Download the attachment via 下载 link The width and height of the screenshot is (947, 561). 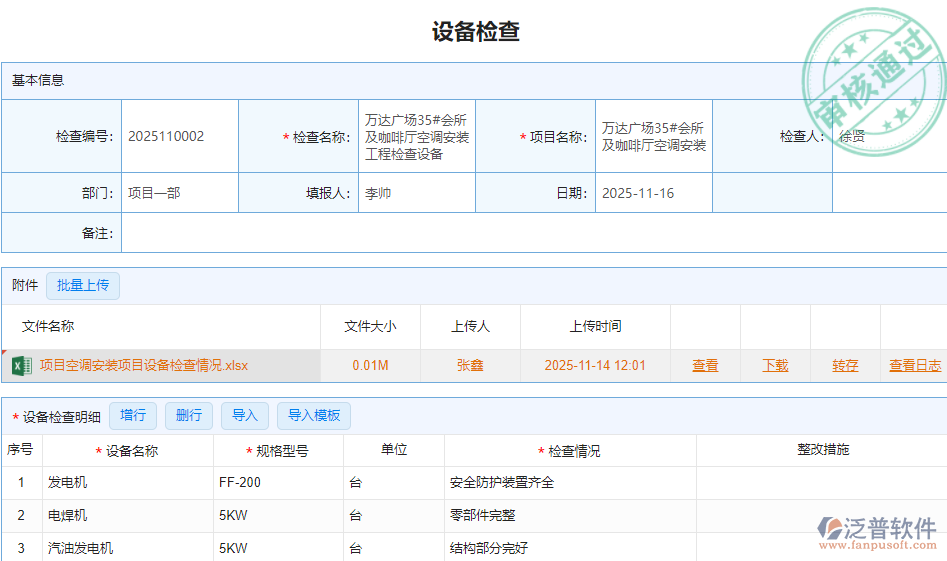(x=775, y=366)
